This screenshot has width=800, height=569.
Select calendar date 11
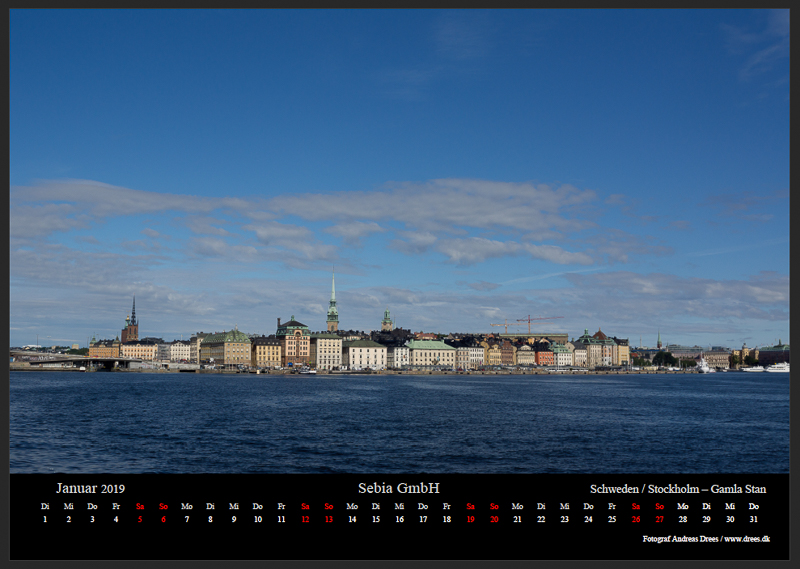pos(281,519)
